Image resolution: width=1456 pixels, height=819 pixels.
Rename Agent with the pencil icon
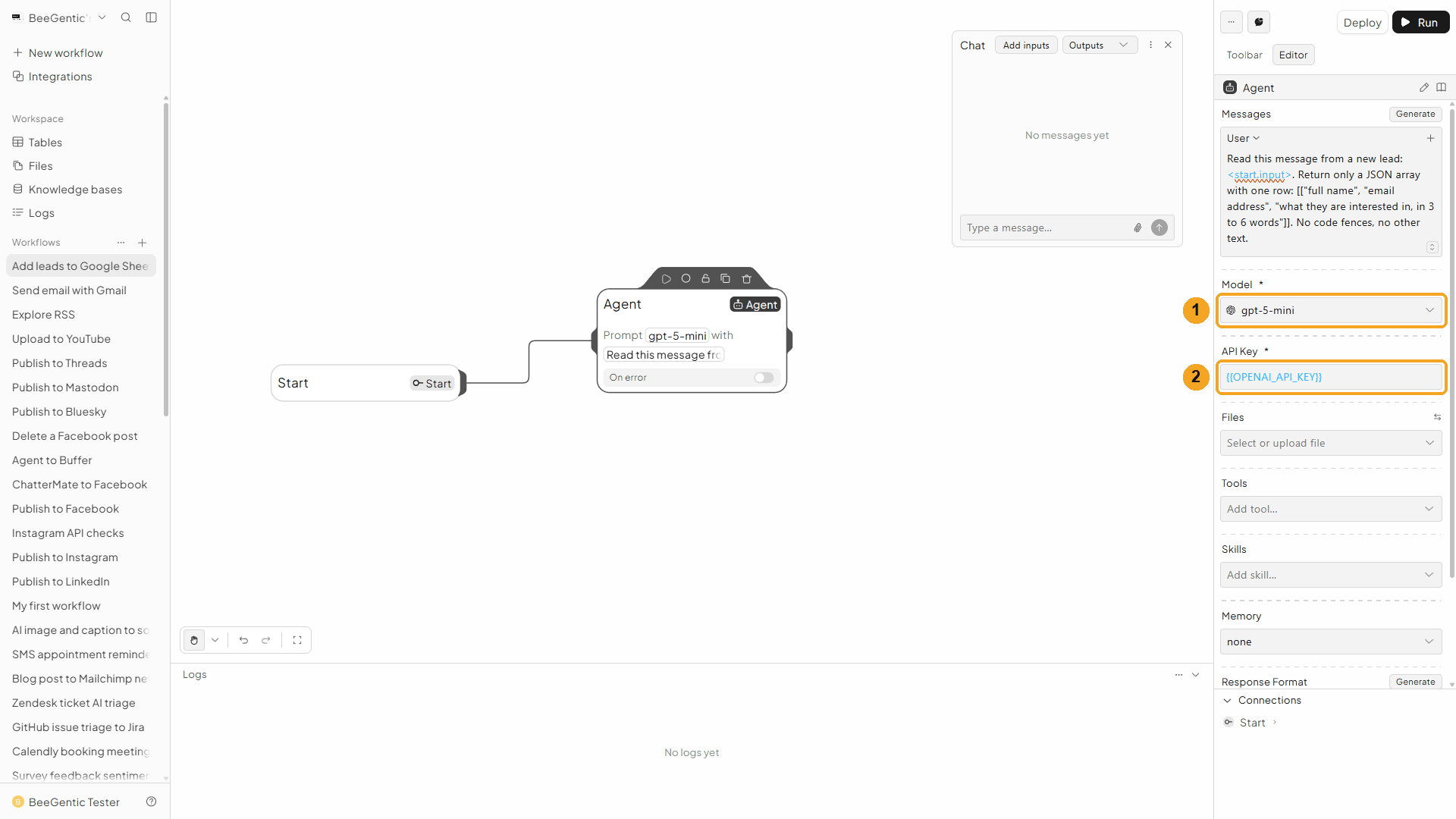pos(1423,87)
